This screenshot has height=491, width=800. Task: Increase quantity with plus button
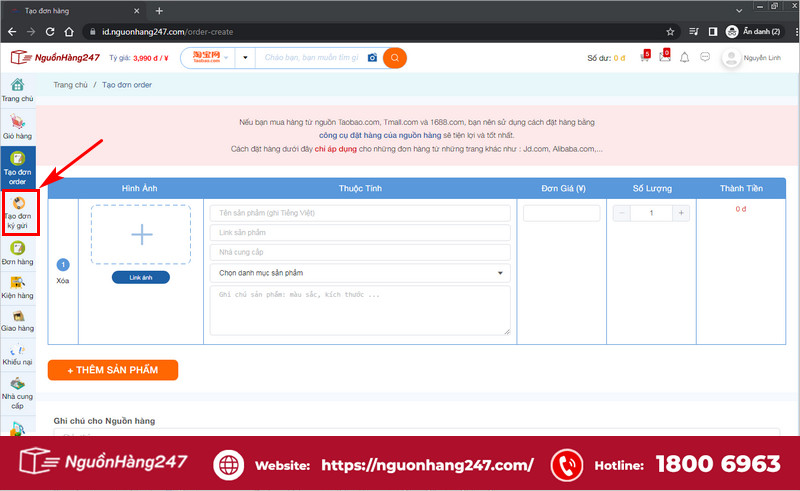pos(681,213)
